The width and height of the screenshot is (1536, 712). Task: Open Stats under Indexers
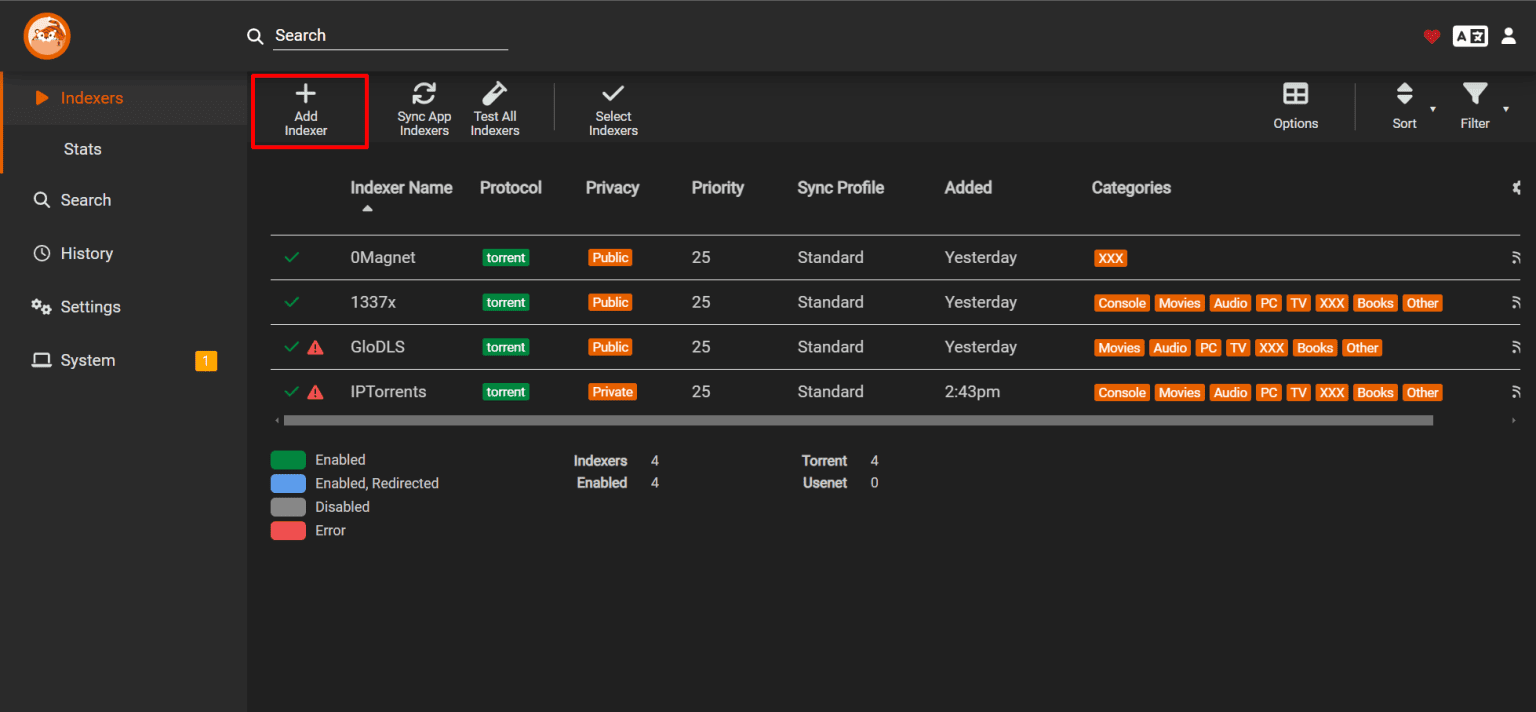click(x=82, y=149)
